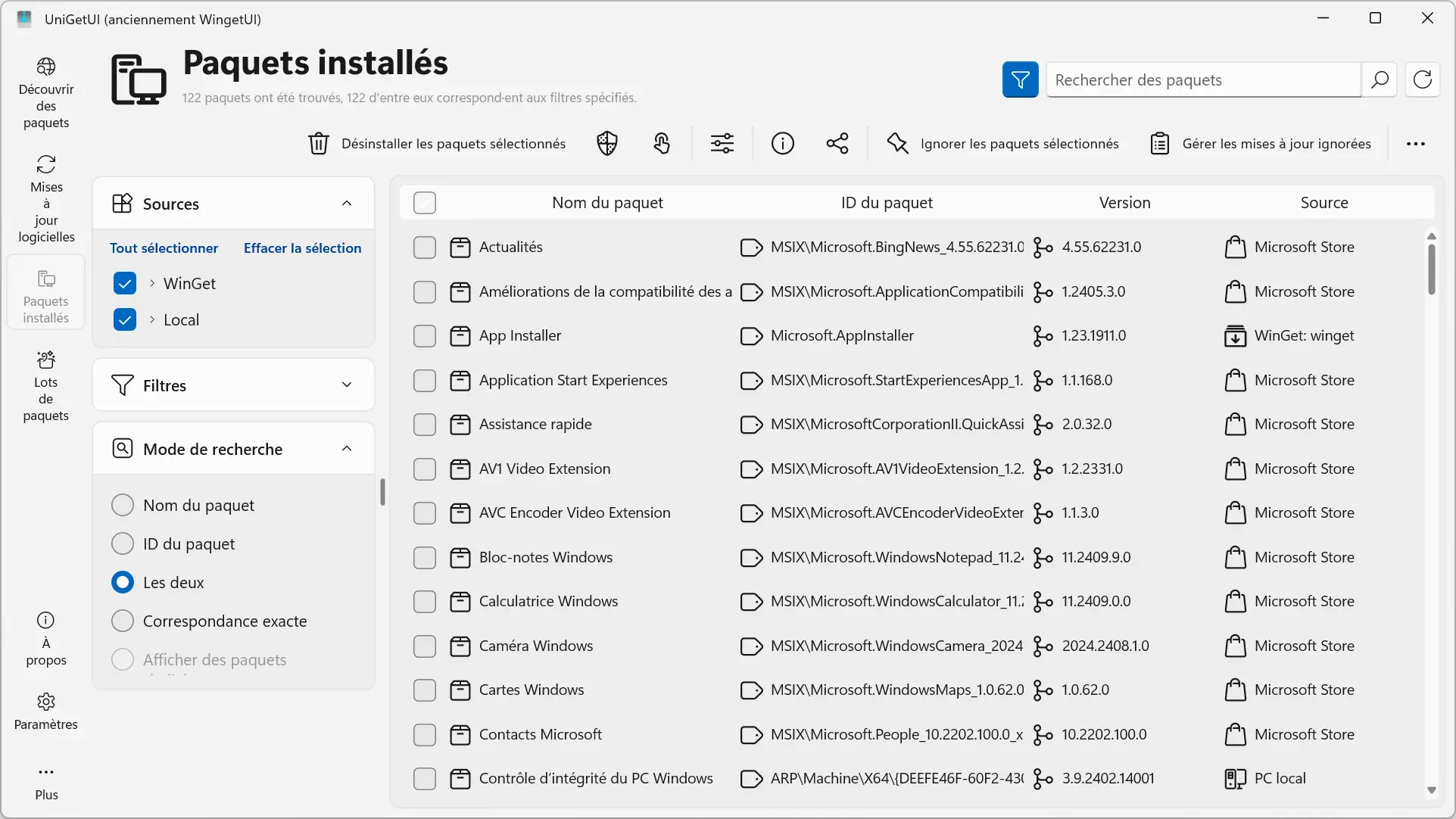Click the Microsoft Store bag icon for Actualités
Image resolution: width=1456 pixels, height=819 pixels.
point(1236,248)
